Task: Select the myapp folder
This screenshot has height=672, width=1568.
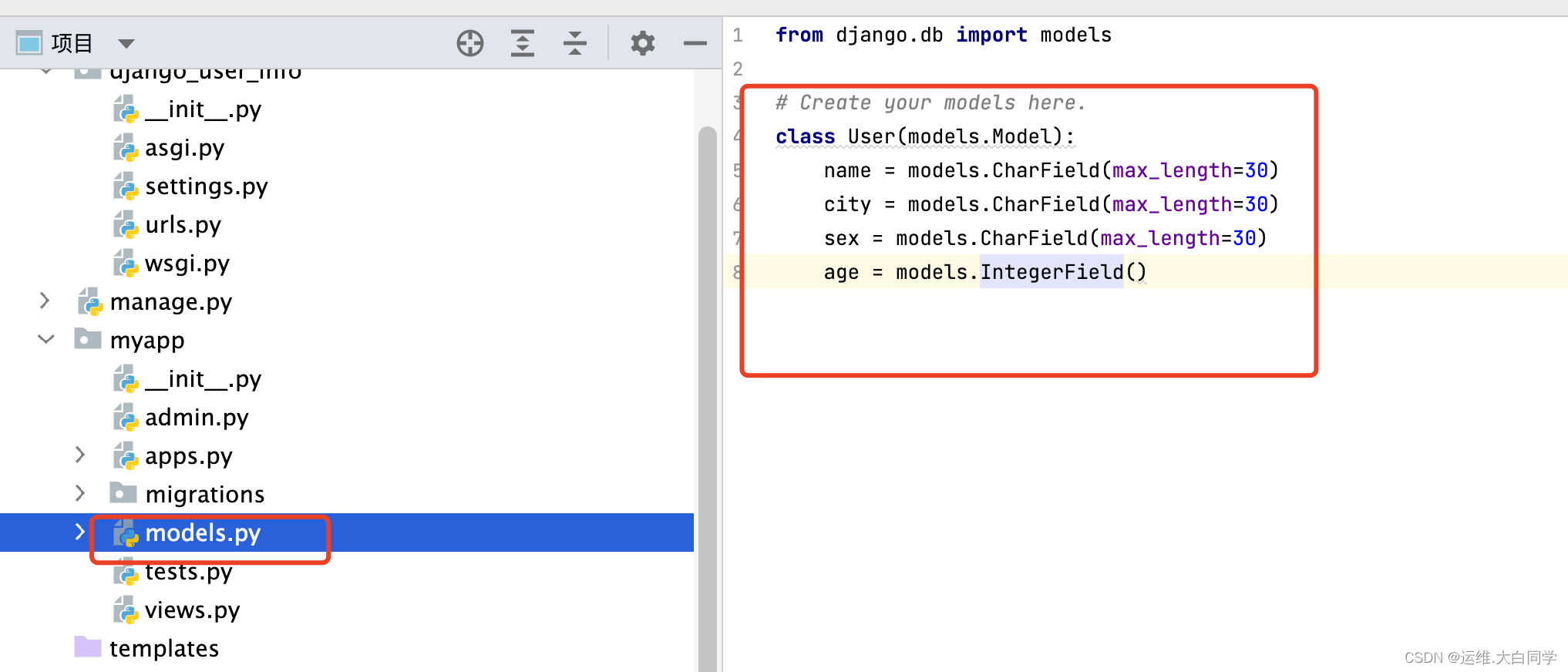Action: [147, 341]
